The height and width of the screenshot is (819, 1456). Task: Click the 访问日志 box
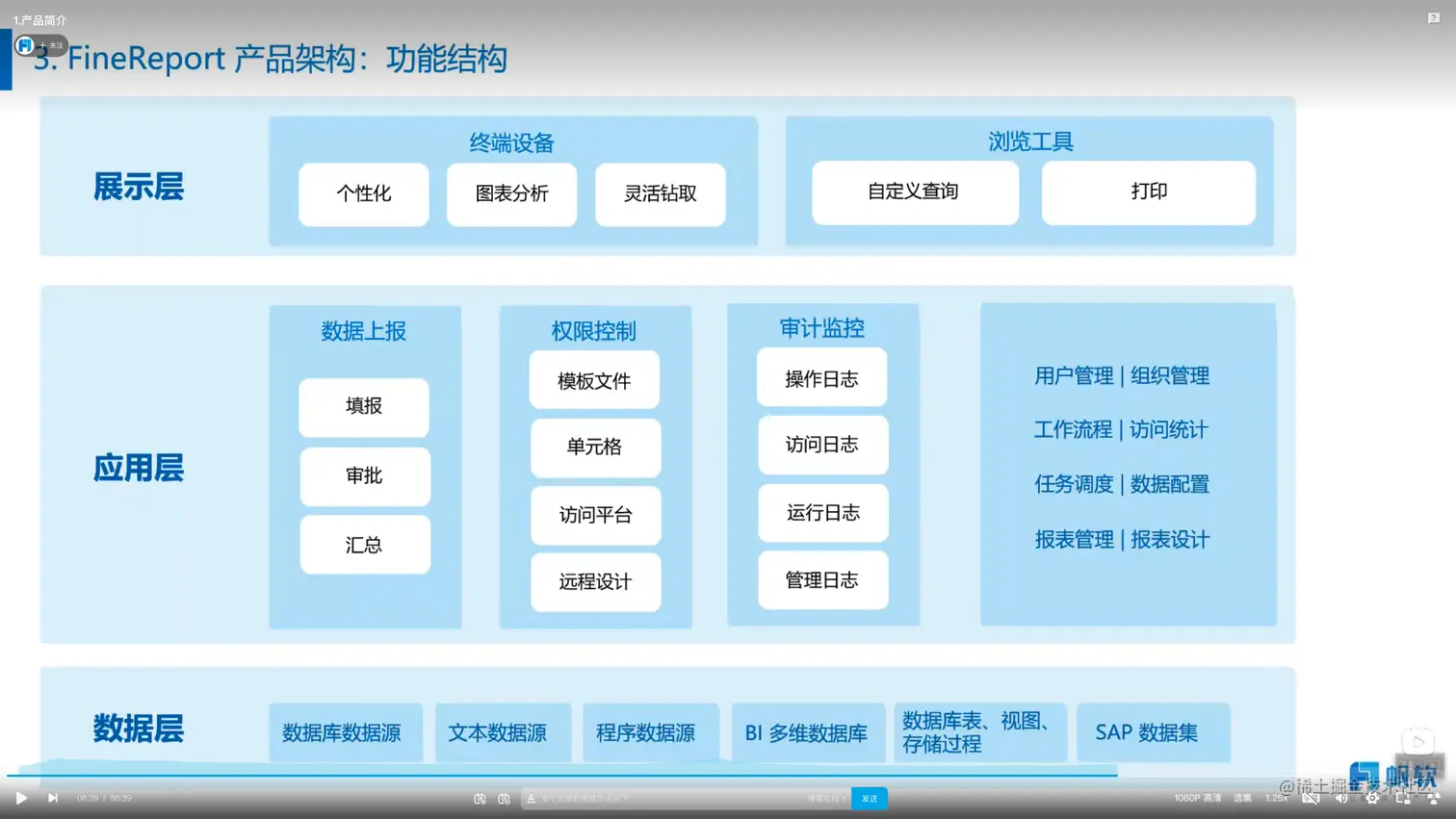(822, 445)
